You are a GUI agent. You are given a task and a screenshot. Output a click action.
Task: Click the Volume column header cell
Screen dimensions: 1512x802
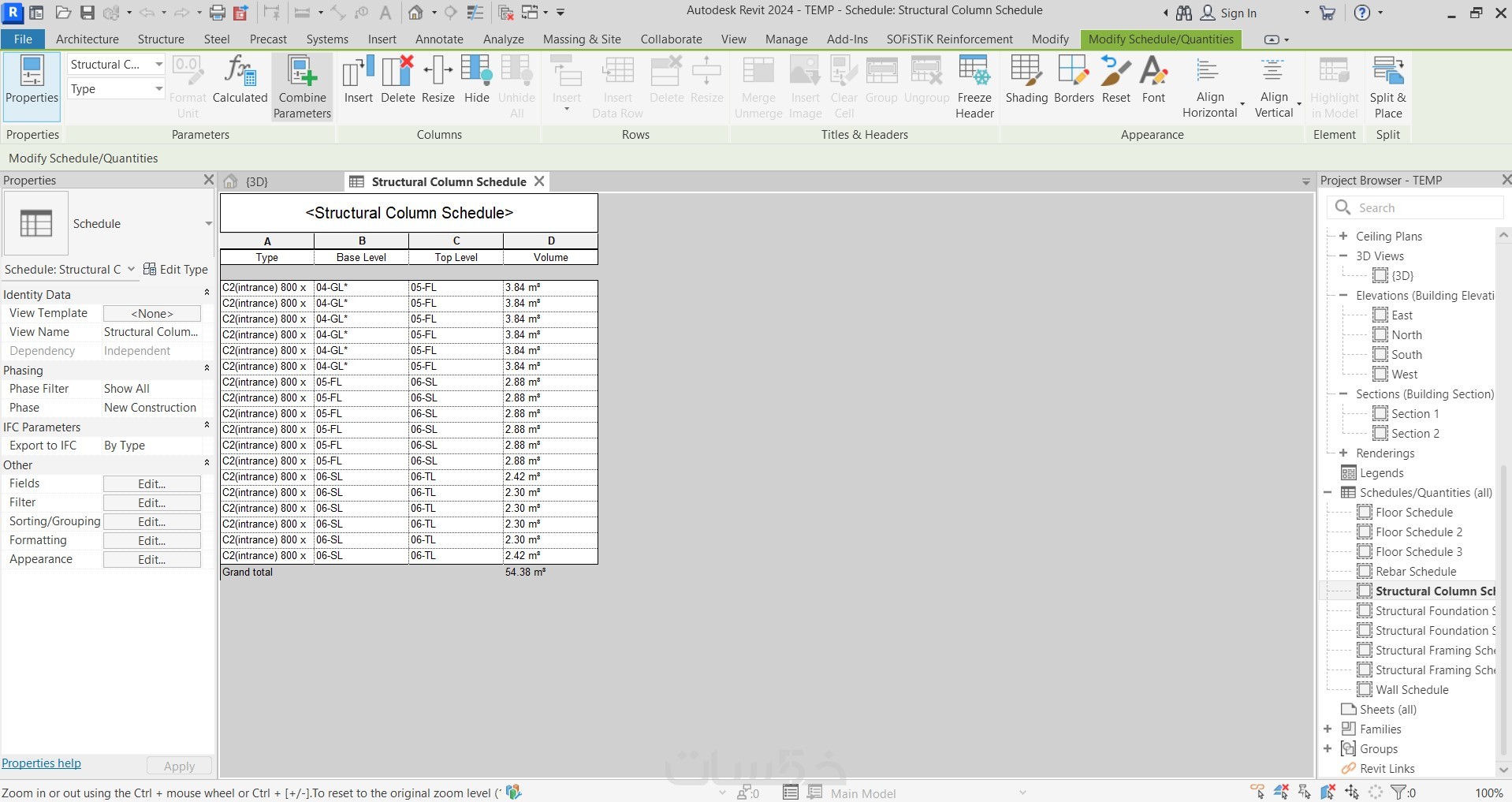[x=550, y=258]
